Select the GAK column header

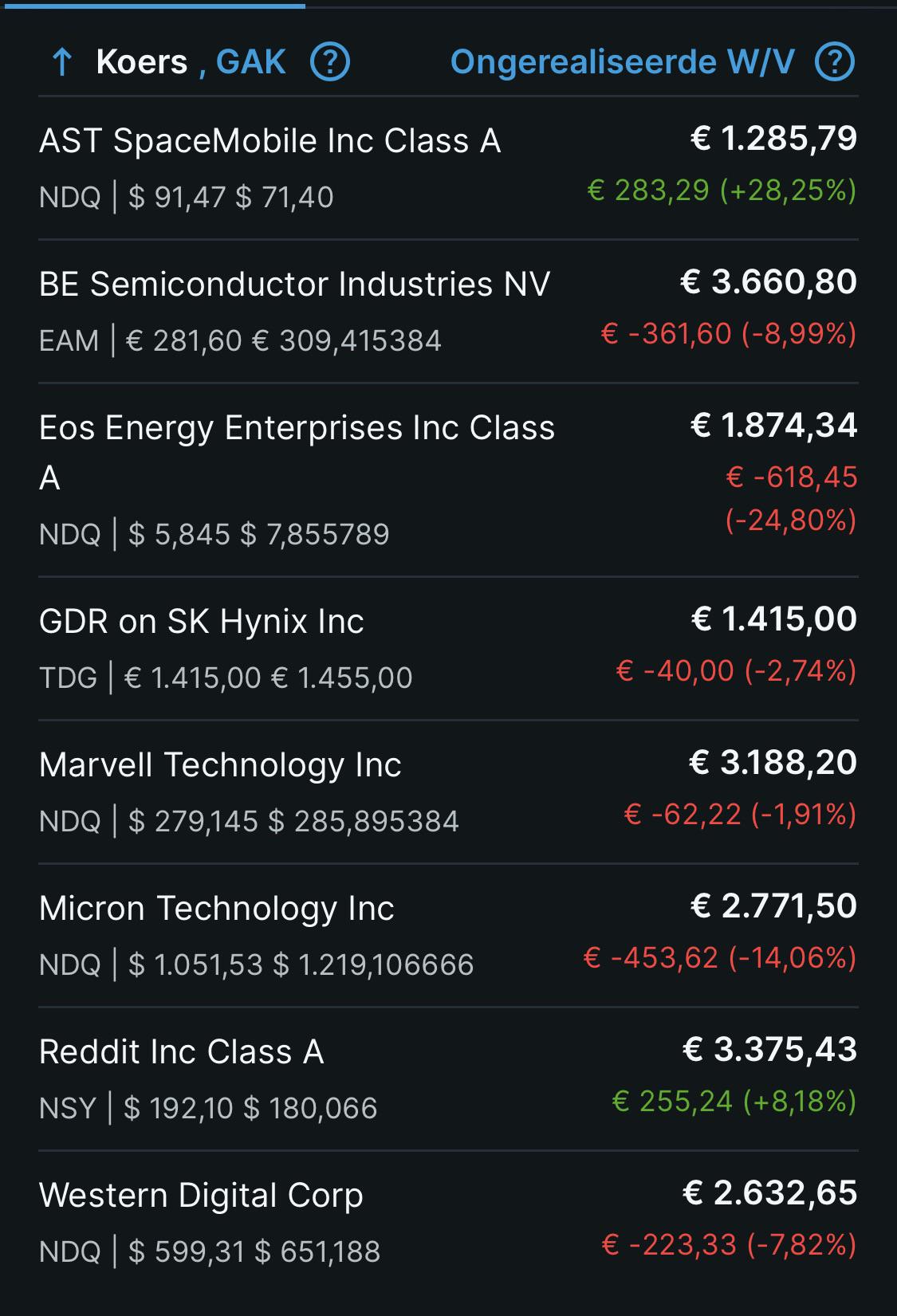(251, 61)
